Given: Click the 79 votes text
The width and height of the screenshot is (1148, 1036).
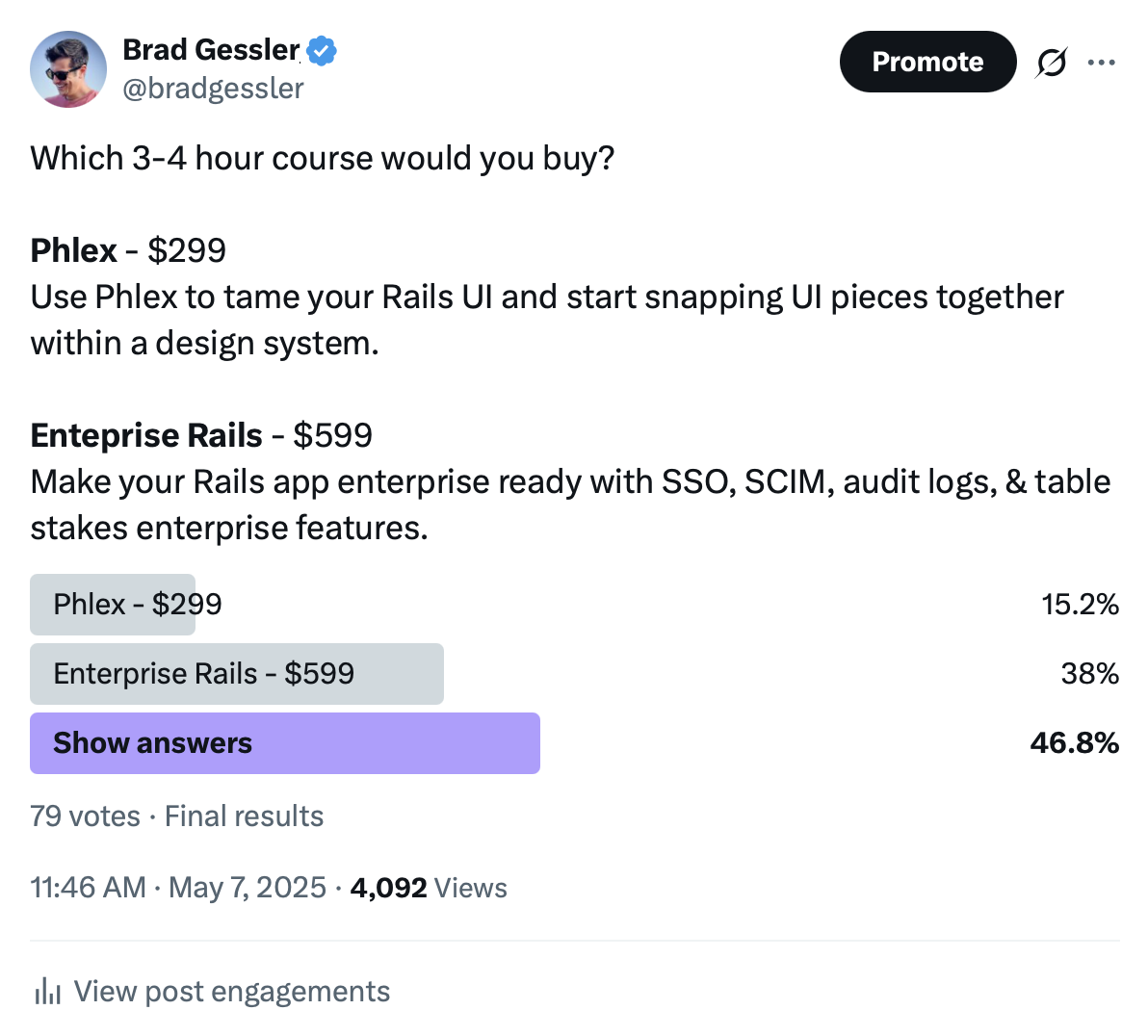Looking at the screenshot, I should (x=84, y=816).
